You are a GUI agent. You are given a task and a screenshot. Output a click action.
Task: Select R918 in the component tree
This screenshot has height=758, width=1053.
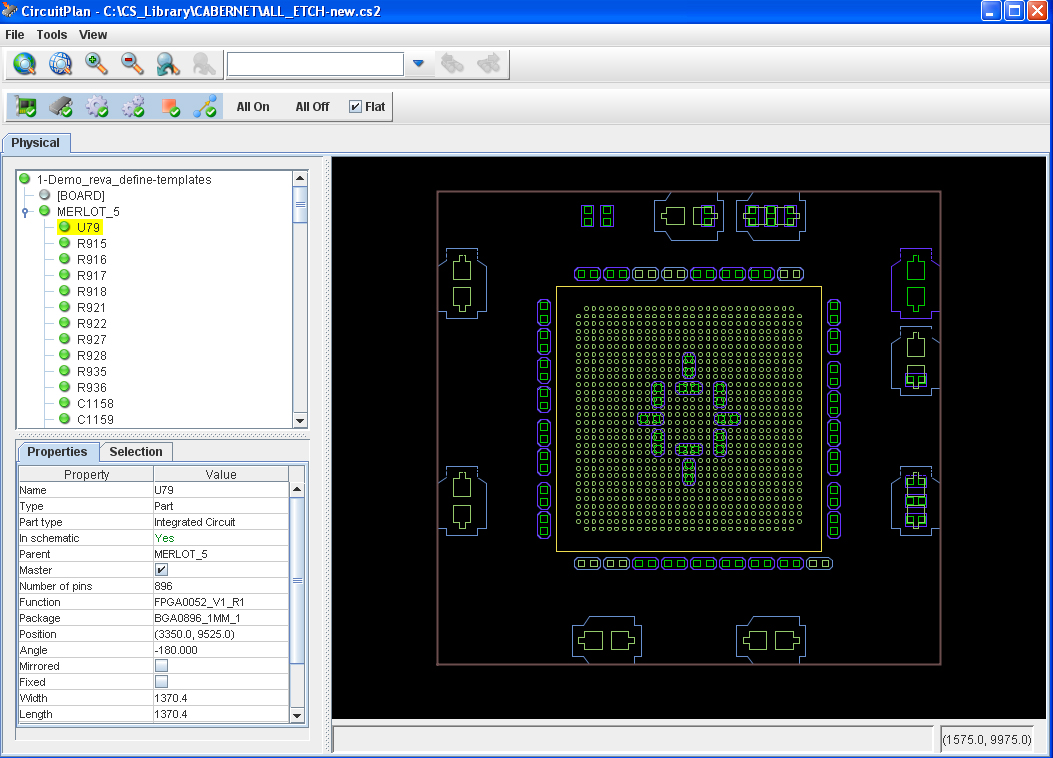[x=91, y=292]
